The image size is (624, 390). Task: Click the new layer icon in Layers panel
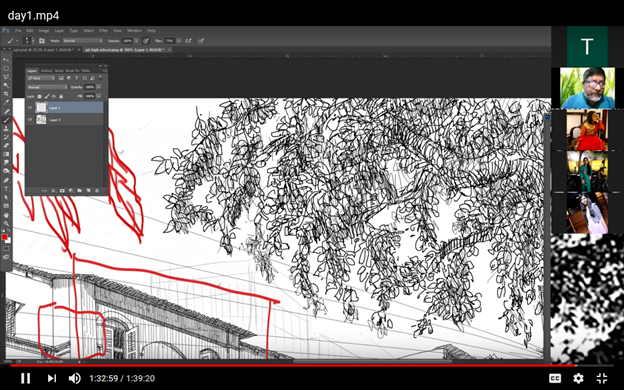(88, 191)
